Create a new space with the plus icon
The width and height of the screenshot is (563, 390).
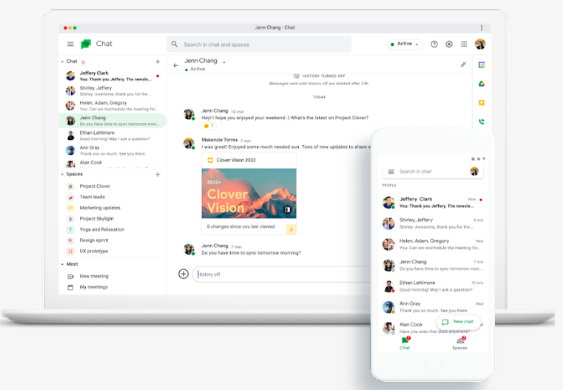157,175
